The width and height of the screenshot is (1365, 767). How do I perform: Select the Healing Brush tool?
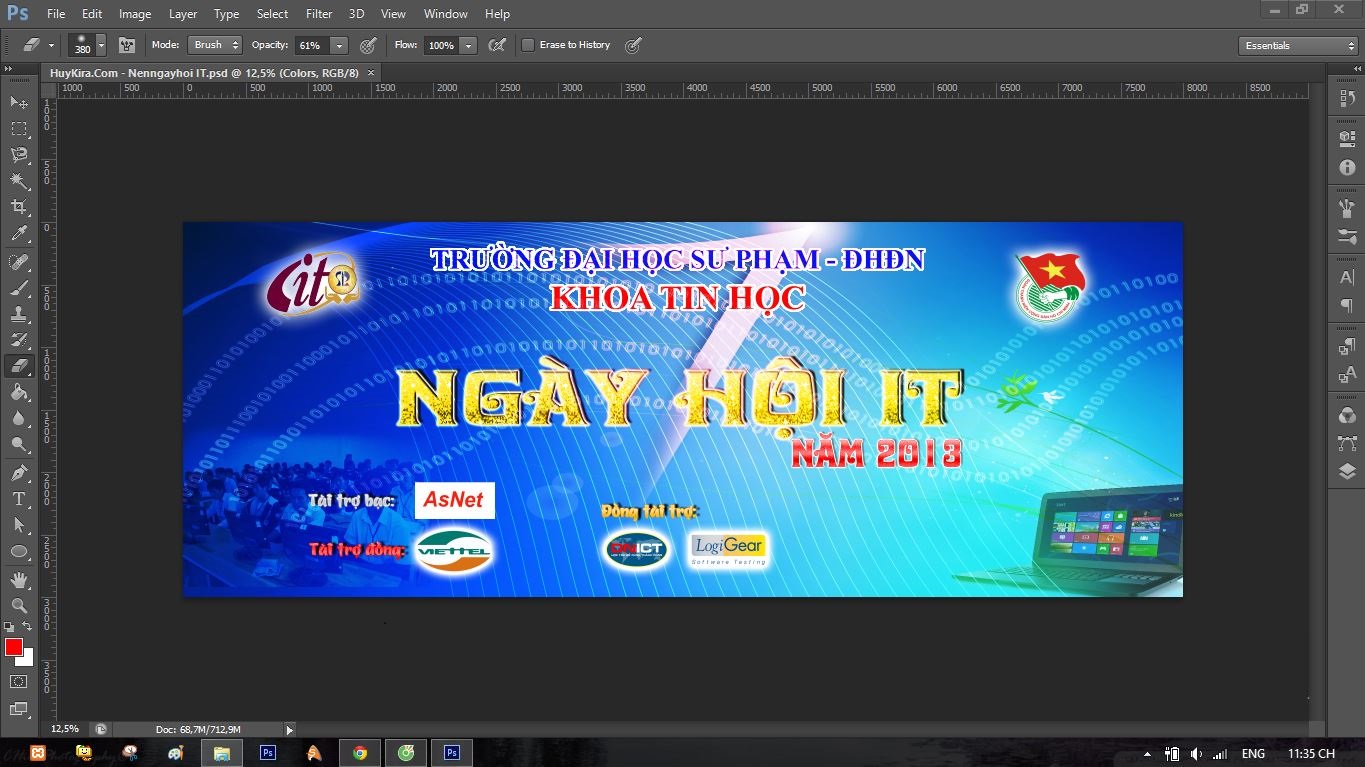pos(19,262)
